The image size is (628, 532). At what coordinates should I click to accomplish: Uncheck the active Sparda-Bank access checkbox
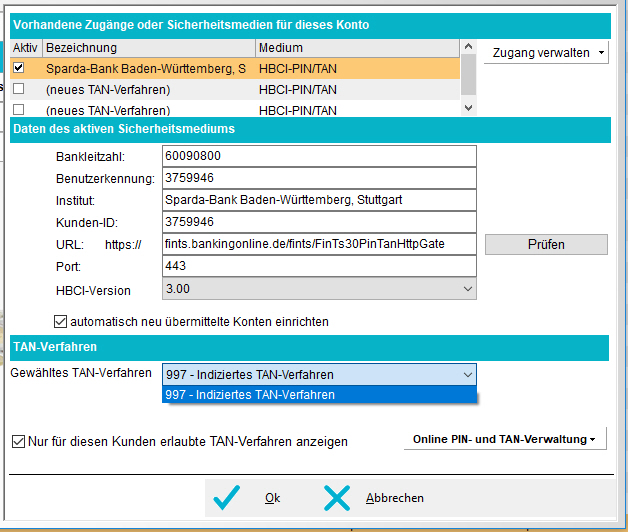coord(18,67)
